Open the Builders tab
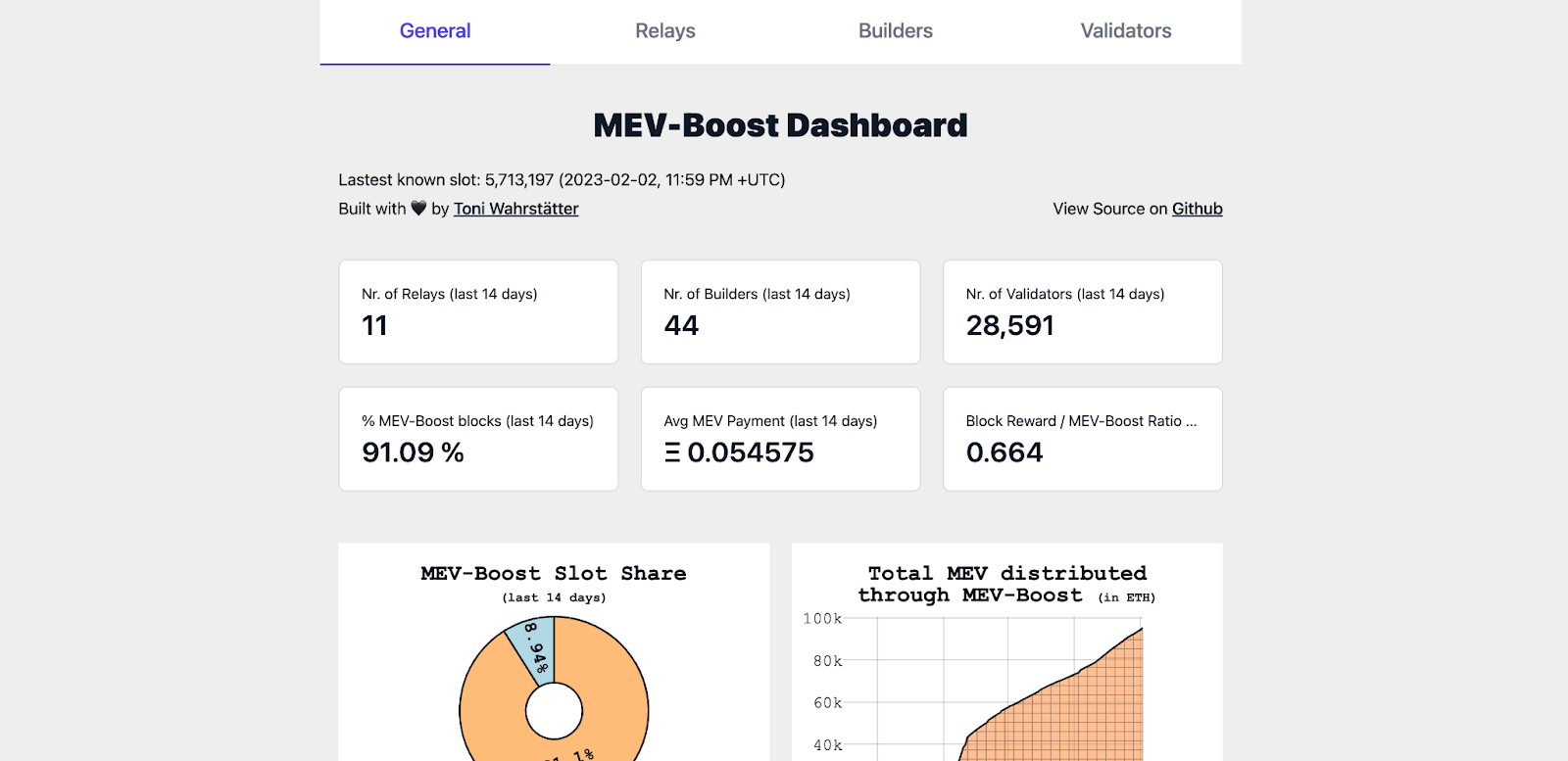 (894, 30)
